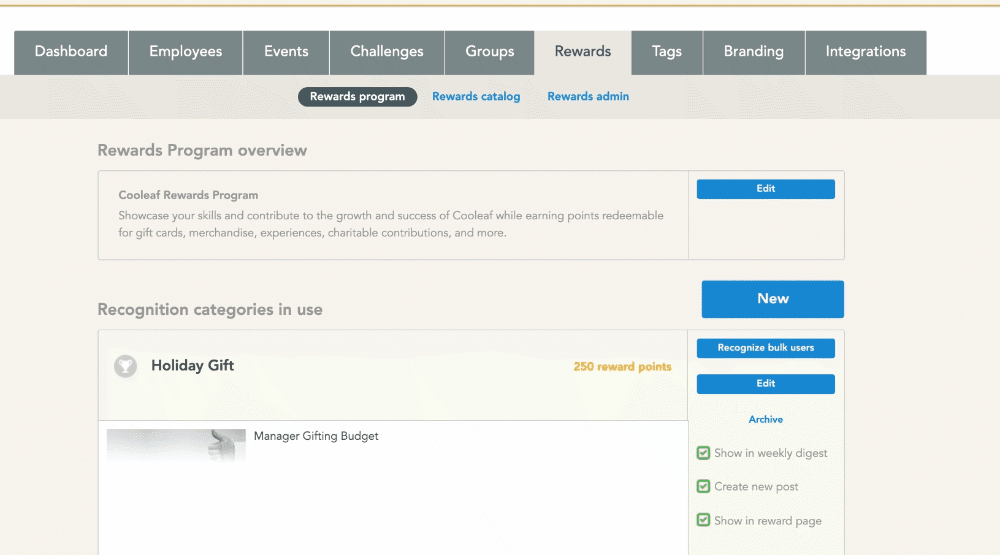Viewport: 1000px width, 555px height.
Task: Edit the Cooleaf Rewards Program overview
Action: tap(765, 189)
